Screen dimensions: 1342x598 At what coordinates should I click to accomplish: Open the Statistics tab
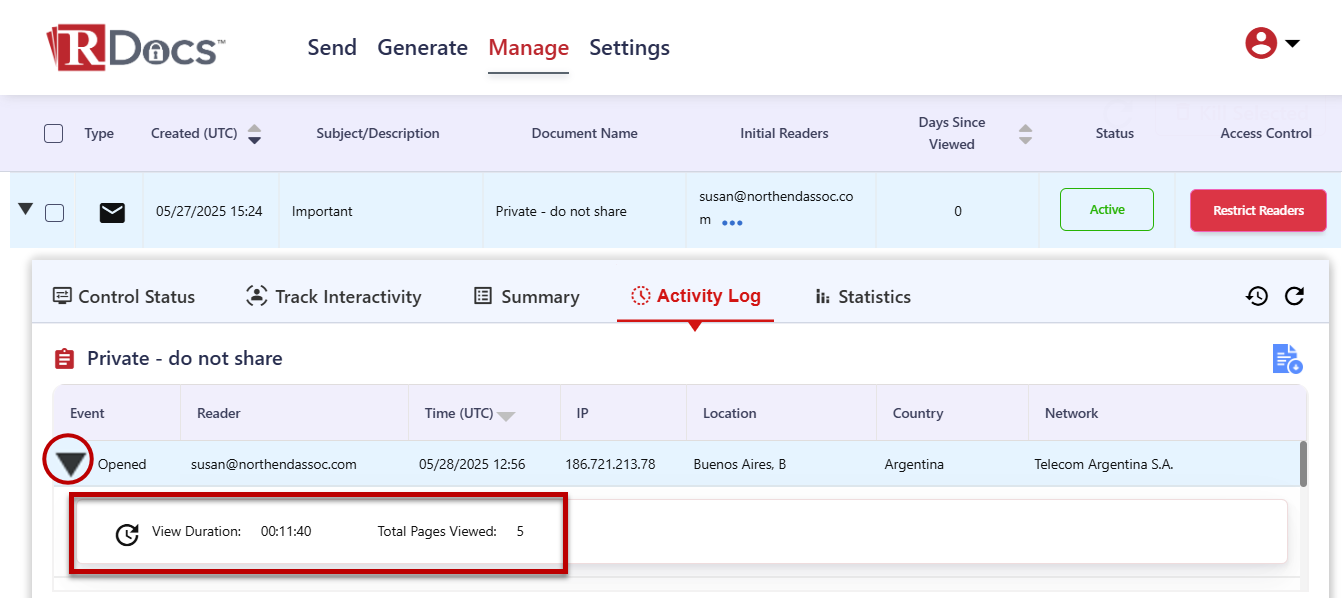863,296
